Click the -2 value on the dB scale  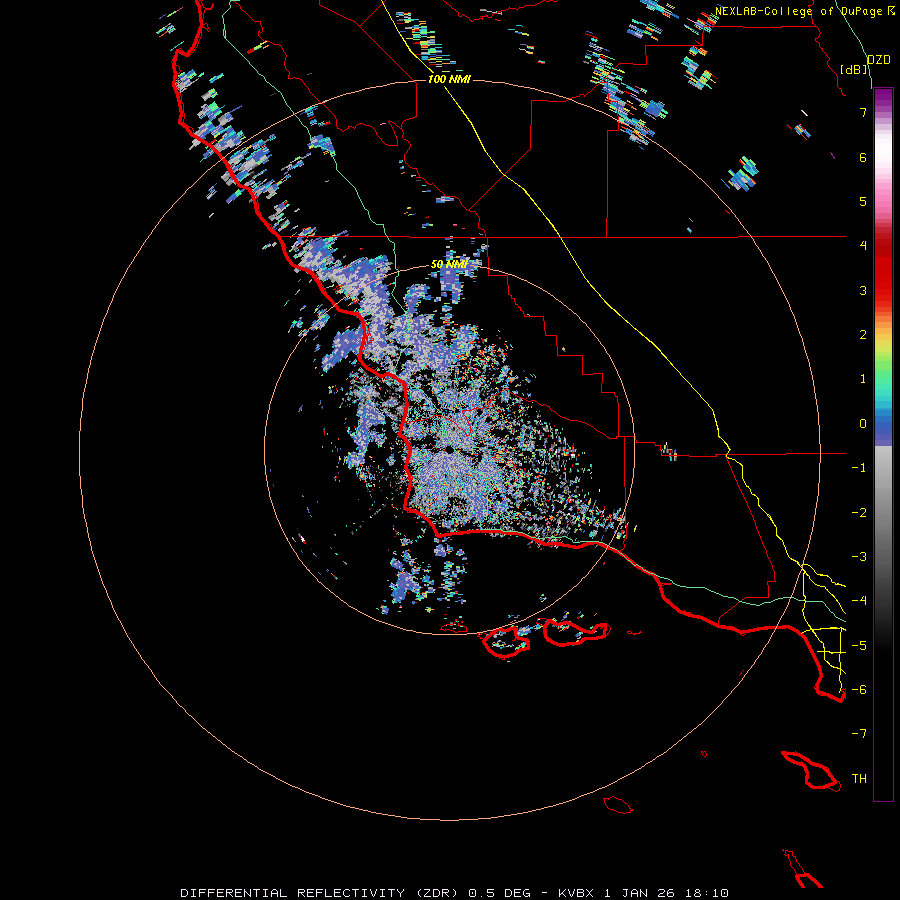tap(859, 513)
